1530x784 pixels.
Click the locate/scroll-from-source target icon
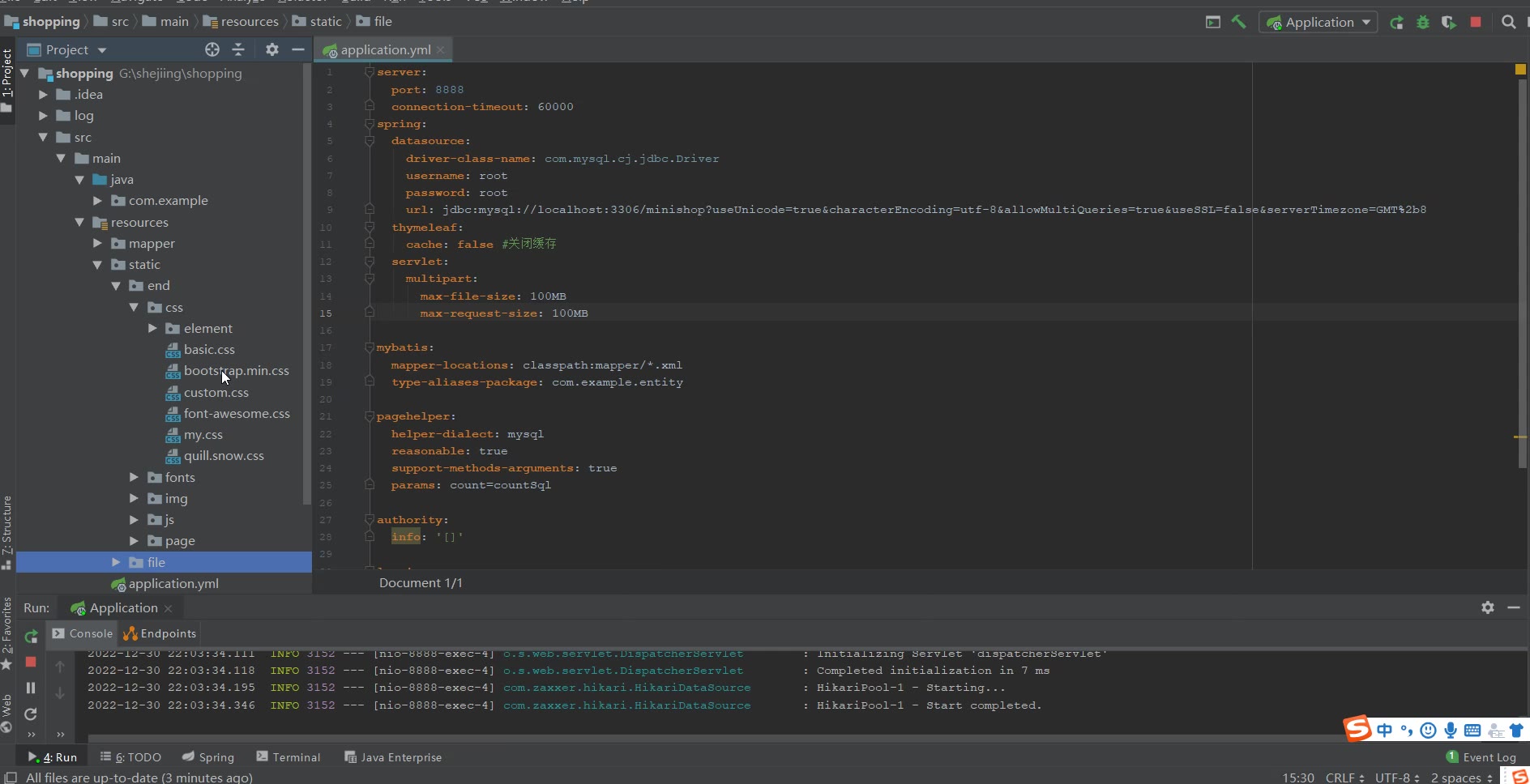tap(212, 49)
